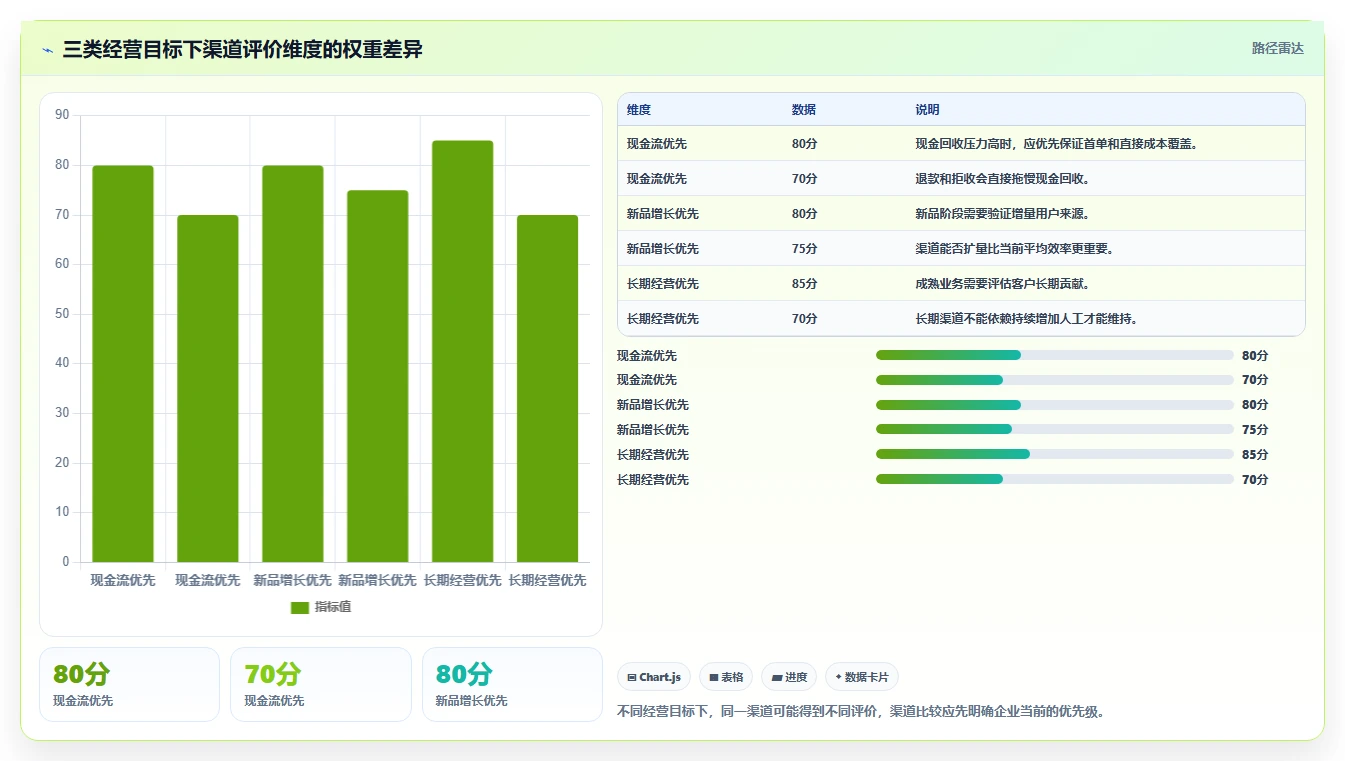The width and height of the screenshot is (1345, 761).
Task: Click the 现金流优先 70分 progress bar
Action: 1055,380
